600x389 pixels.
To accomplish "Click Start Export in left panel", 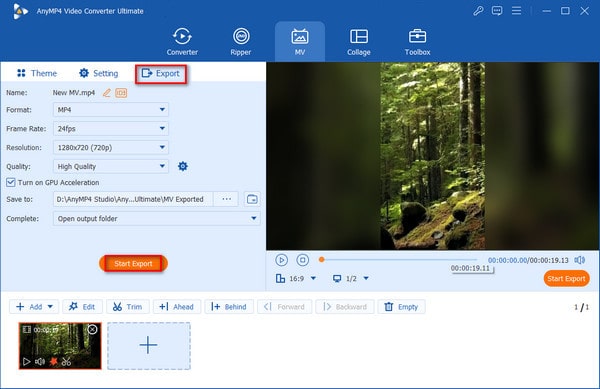I will coord(133,264).
